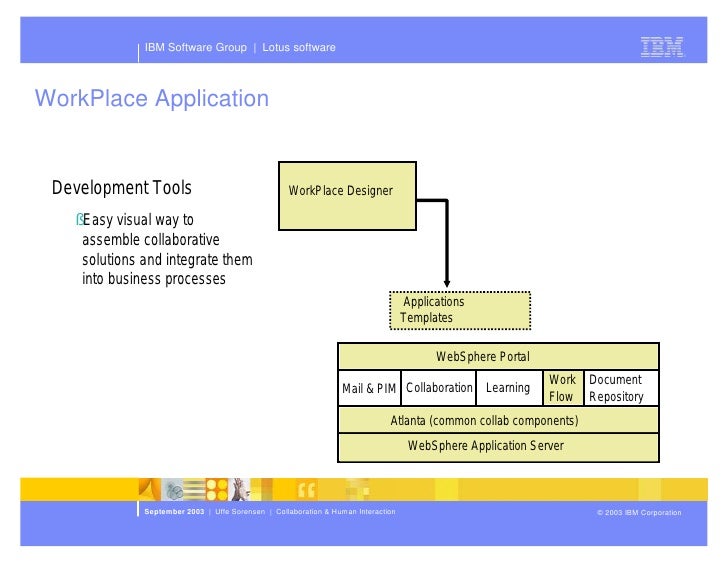Image resolution: width=728 pixels, height=563 pixels.
Task: Click the hands image in footer banner
Action: point(240,490)
